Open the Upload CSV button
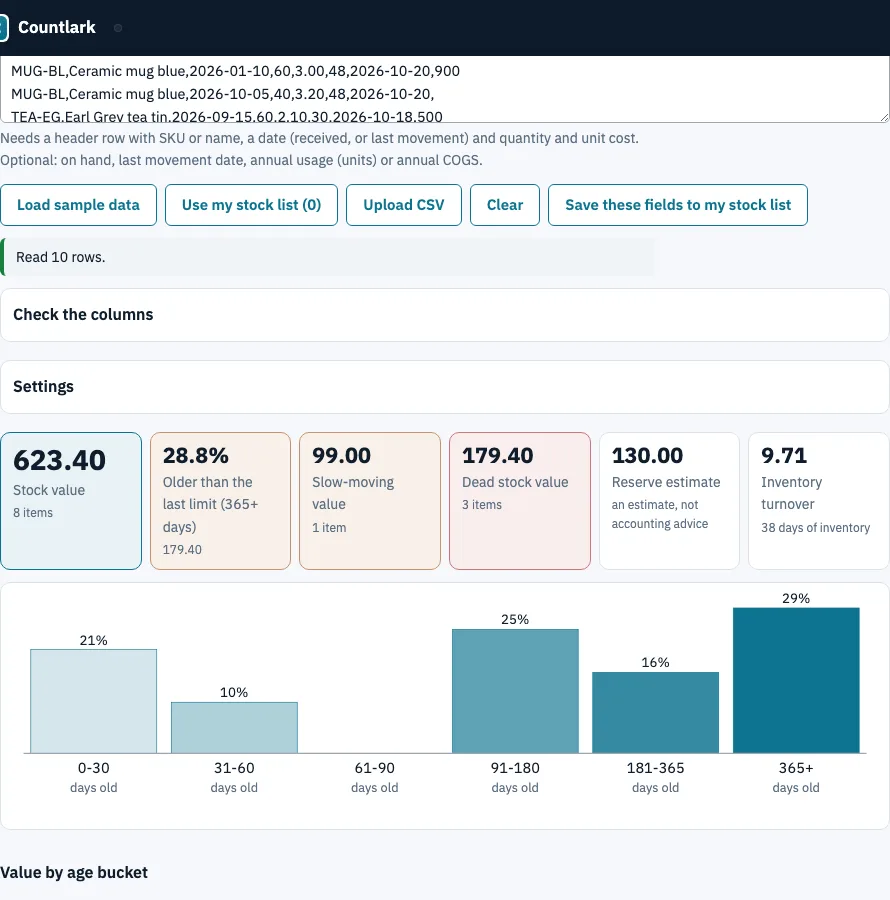890x900 pixels. (404, 205)
